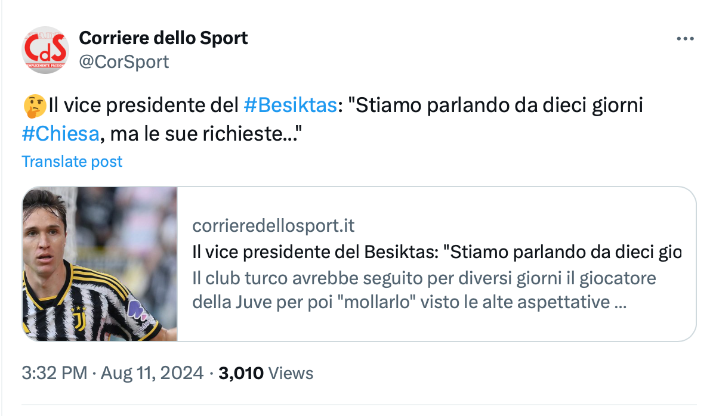Open the #Besiktas hashtag

point(289,104)
